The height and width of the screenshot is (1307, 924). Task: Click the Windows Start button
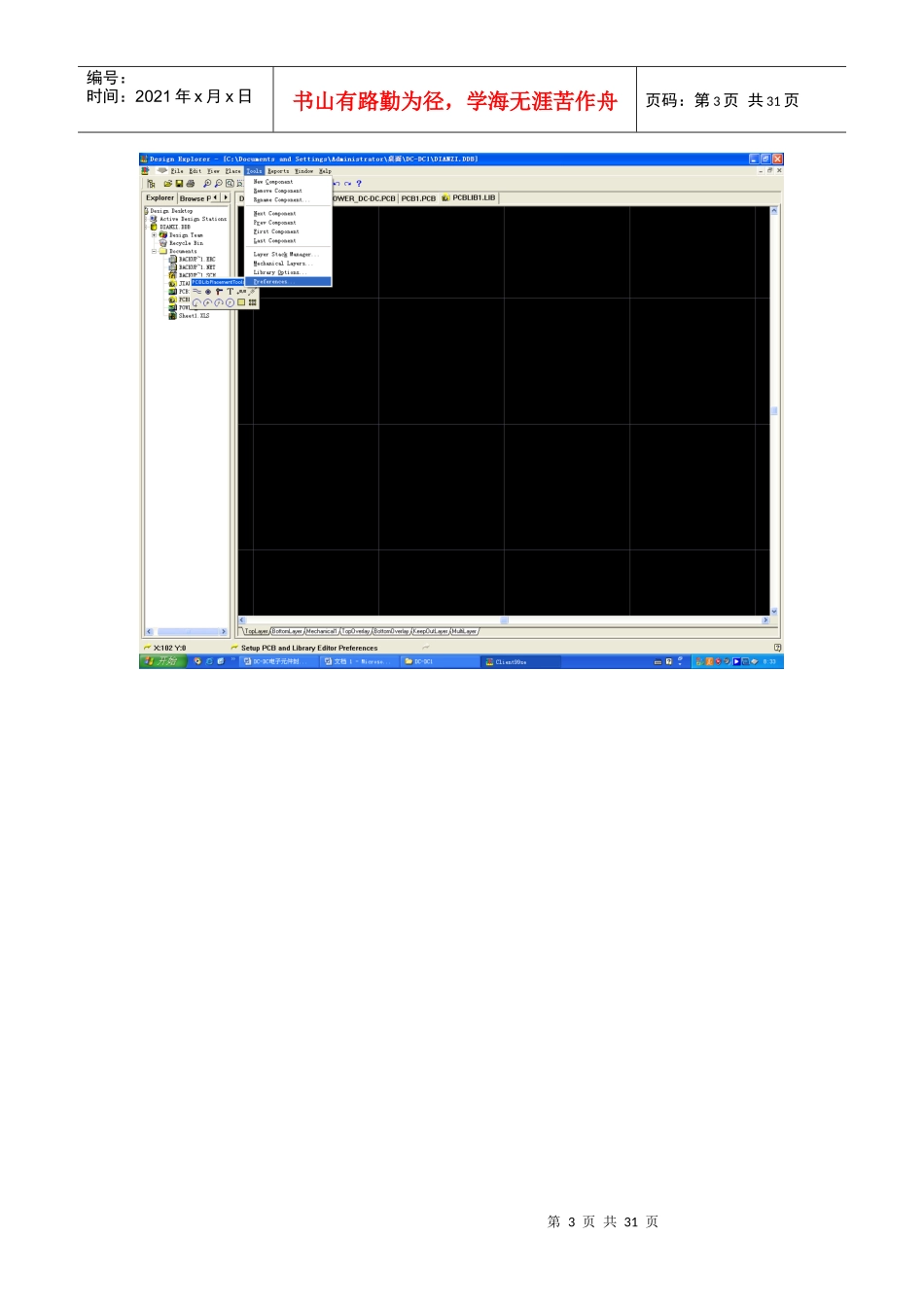point(161,661)
